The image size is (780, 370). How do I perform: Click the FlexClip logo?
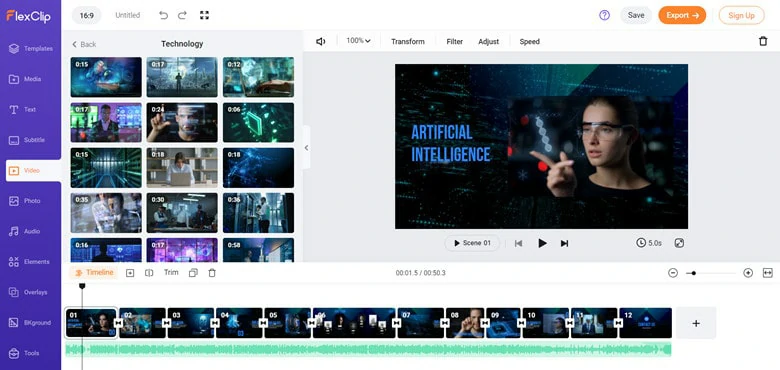[28, 16]
